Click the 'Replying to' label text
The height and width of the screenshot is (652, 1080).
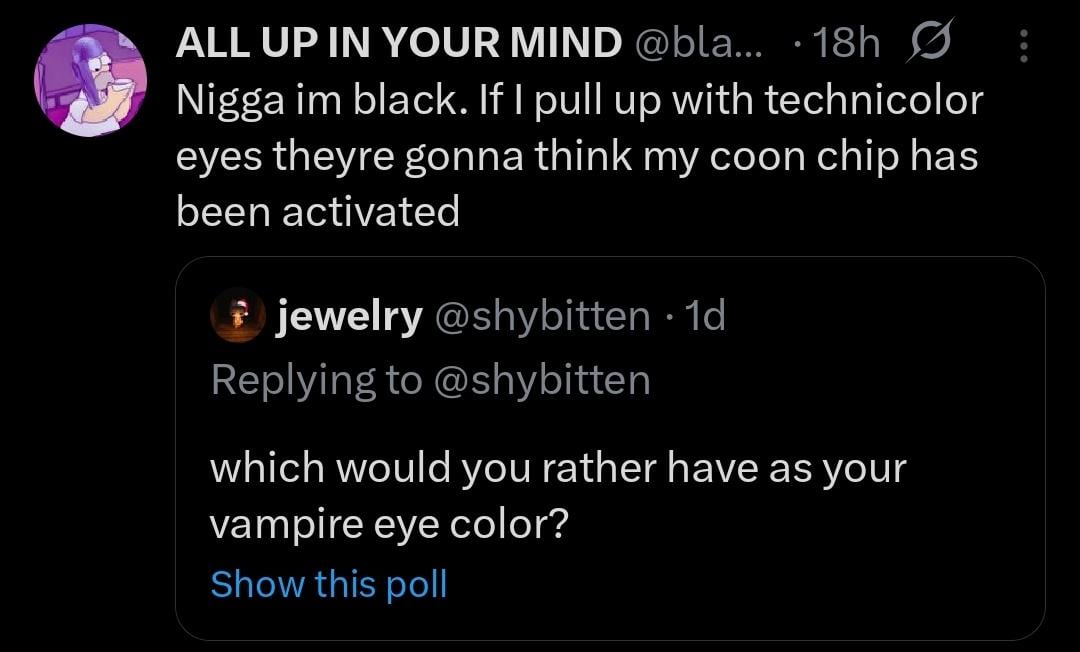pyautogui.click(x=316, y=380)
